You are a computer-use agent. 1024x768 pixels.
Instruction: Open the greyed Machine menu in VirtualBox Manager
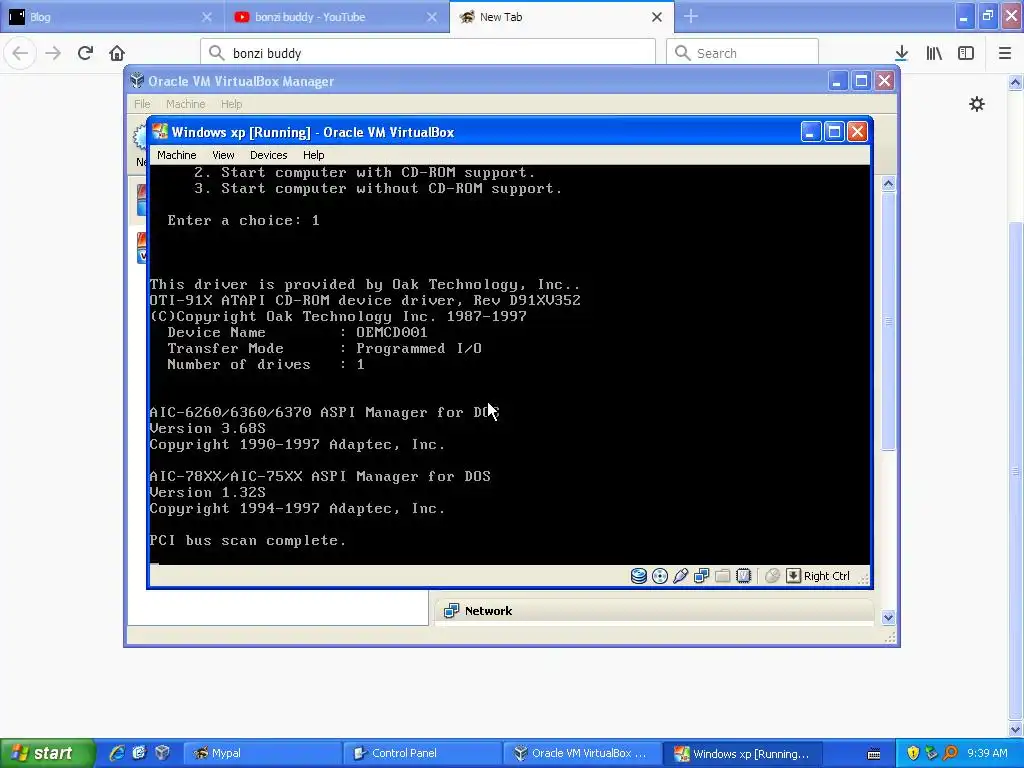[x=185, y=104]
